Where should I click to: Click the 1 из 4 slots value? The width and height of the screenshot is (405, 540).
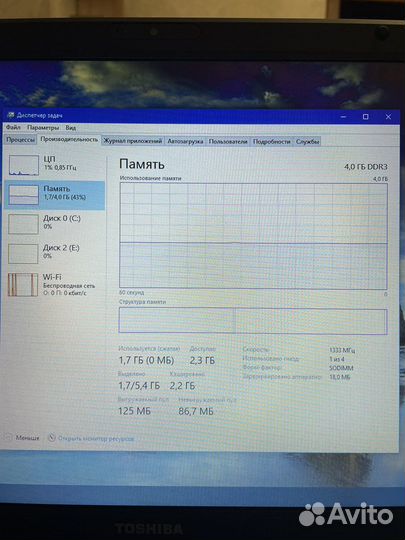pyautogui.click(x=337, y=359)
